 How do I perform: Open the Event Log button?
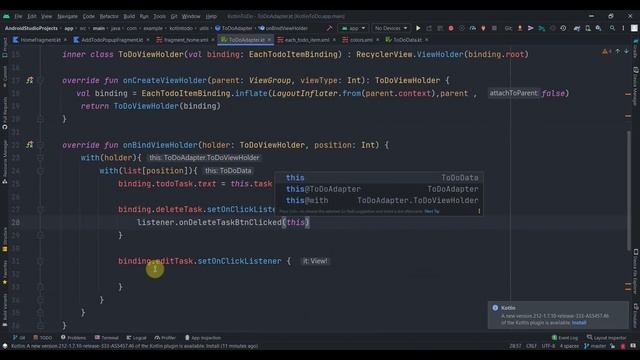tap(565, 338)
